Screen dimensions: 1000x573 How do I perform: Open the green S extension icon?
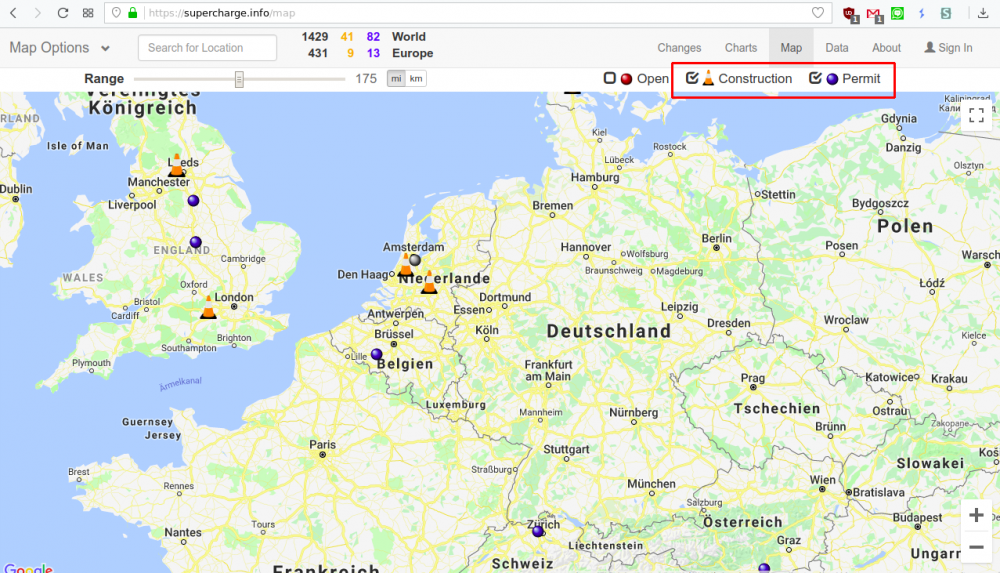tap(946, 13)
